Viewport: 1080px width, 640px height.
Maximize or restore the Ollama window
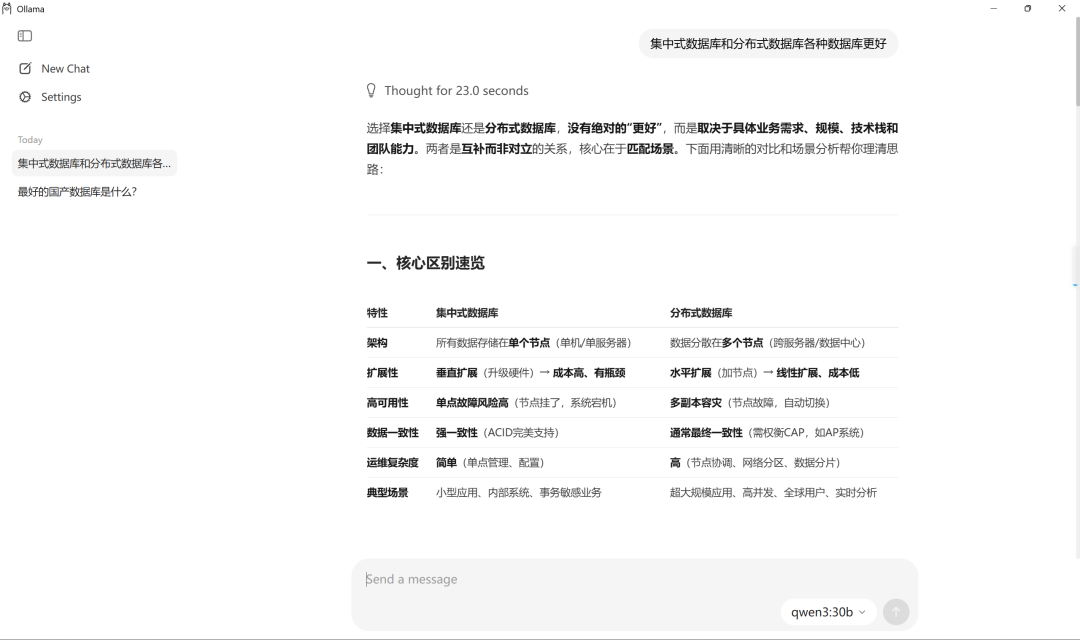click(1028, 8)
